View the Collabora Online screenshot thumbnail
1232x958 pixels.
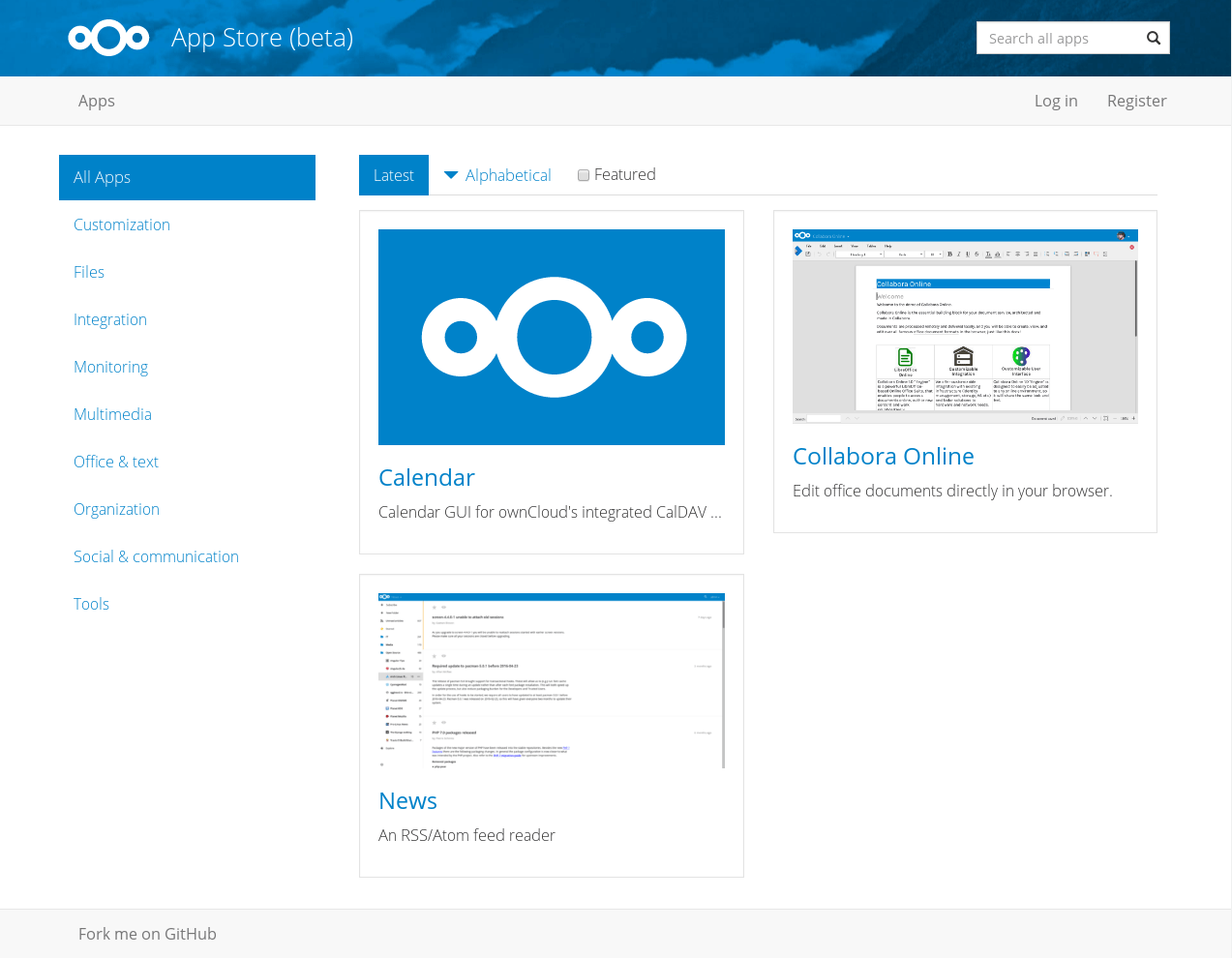(965, 326)
